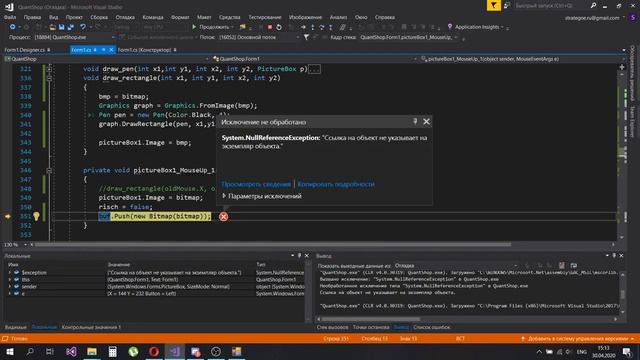
Task: Pin the Output panel
Action: (x=614, y=256)
